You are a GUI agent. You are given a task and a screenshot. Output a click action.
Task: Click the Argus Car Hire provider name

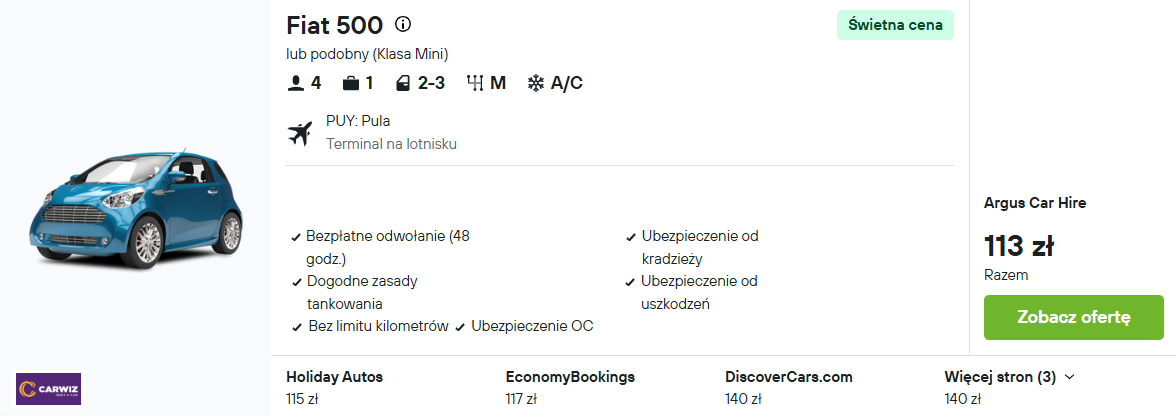click(x=1035, y=203)
